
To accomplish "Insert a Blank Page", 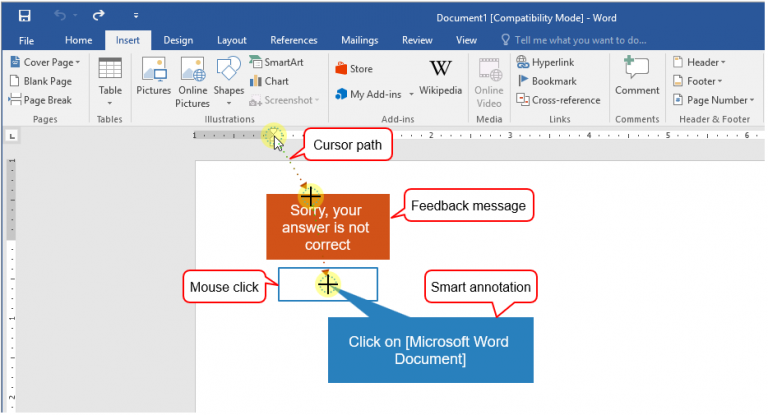I will [x=41, y=81].
